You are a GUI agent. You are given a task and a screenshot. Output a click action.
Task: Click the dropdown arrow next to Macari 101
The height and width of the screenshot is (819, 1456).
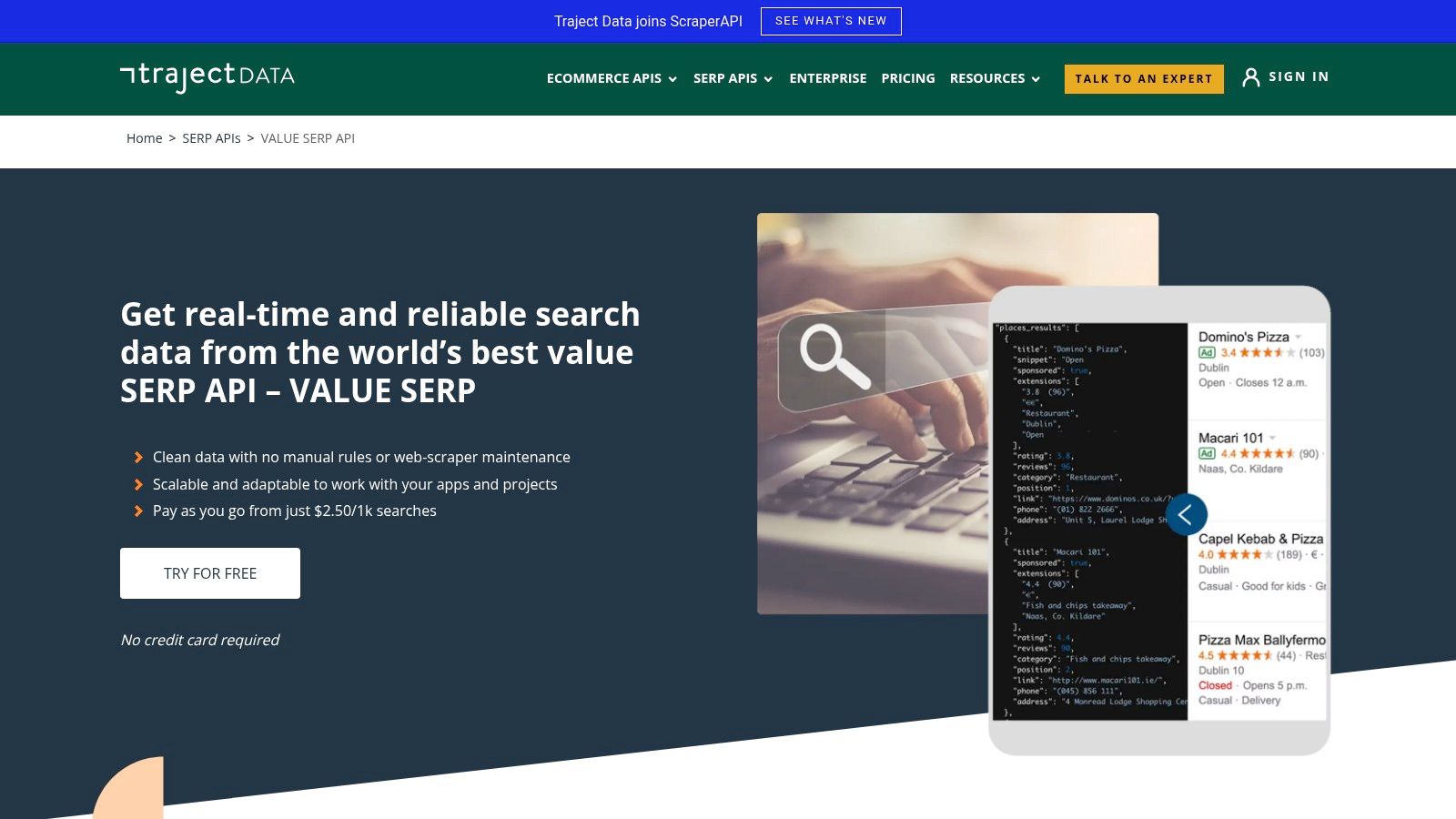click(x=1272, y=438)
